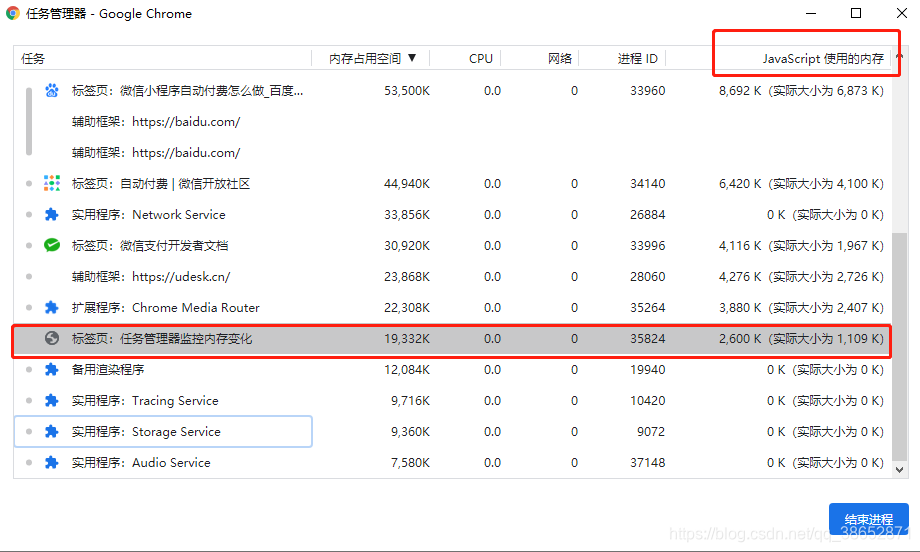920x552 pixels.
Task: Click the puzzle icon next to 备用渲染程序
Action: pos(52,369)
